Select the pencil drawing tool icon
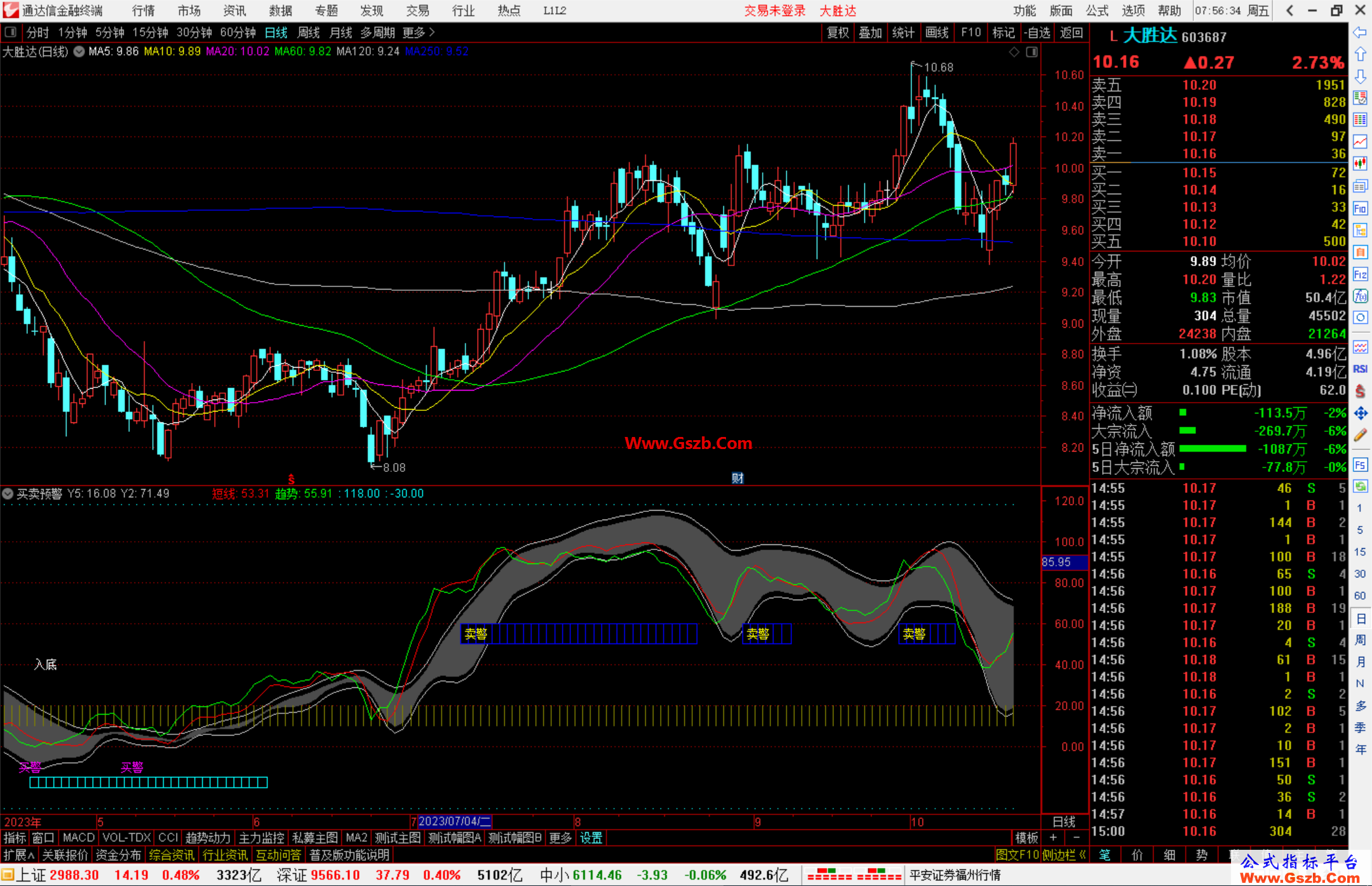The width and height of the screenshot is (1372, 886). pos(1360,436)
